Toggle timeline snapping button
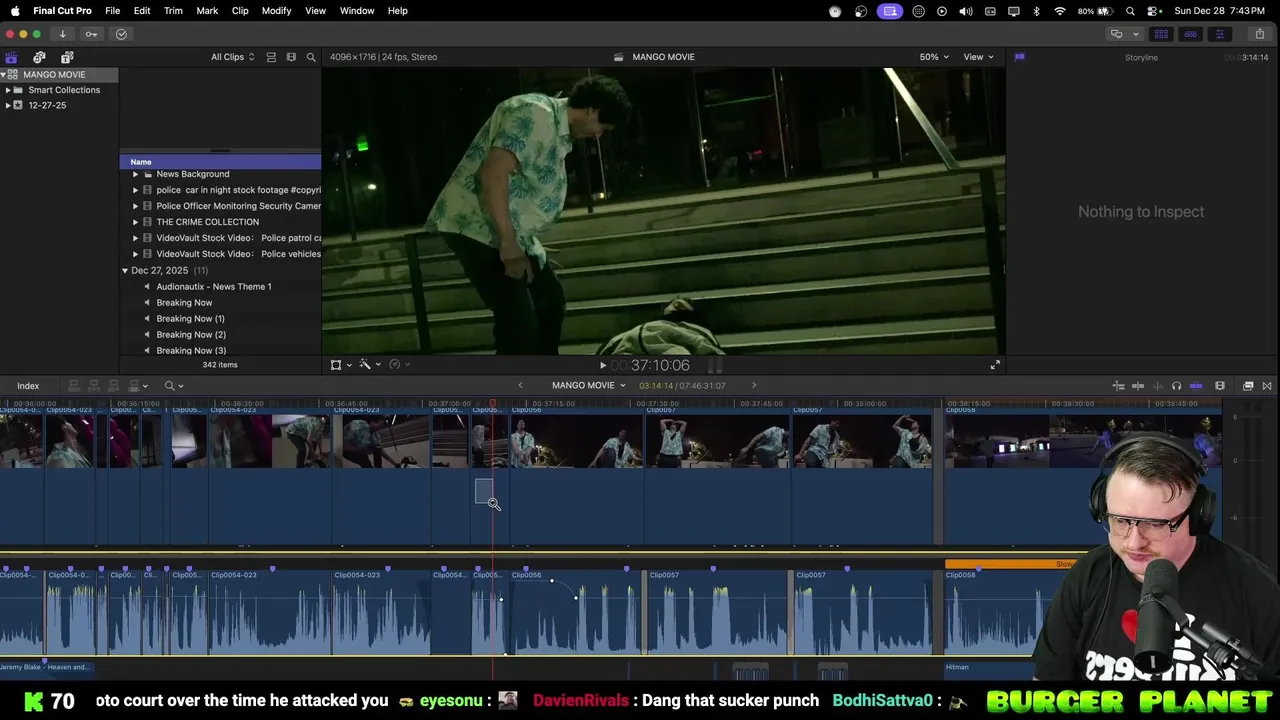 1196,386
